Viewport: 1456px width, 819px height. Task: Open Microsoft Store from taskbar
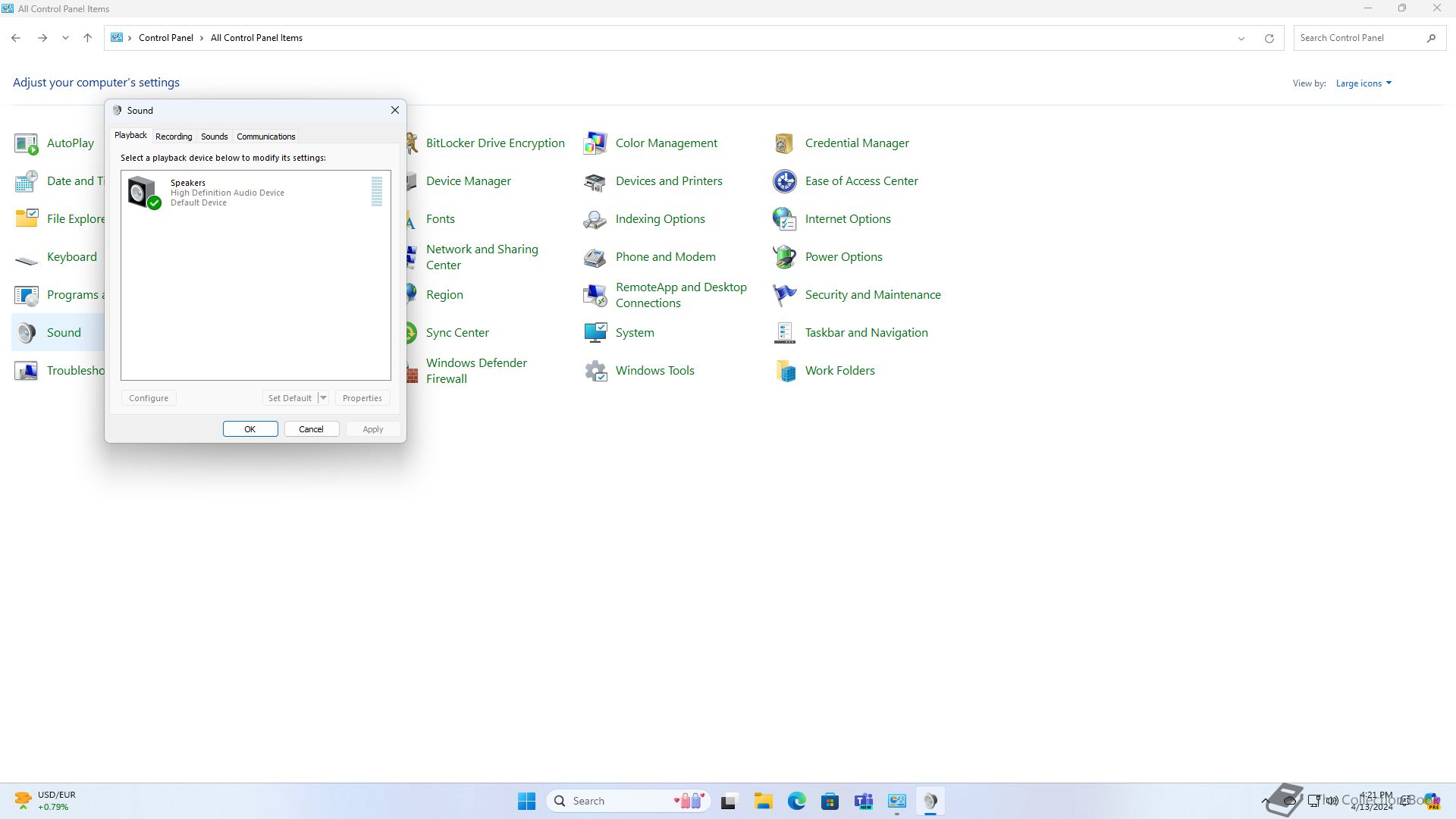tap(830, 801)
